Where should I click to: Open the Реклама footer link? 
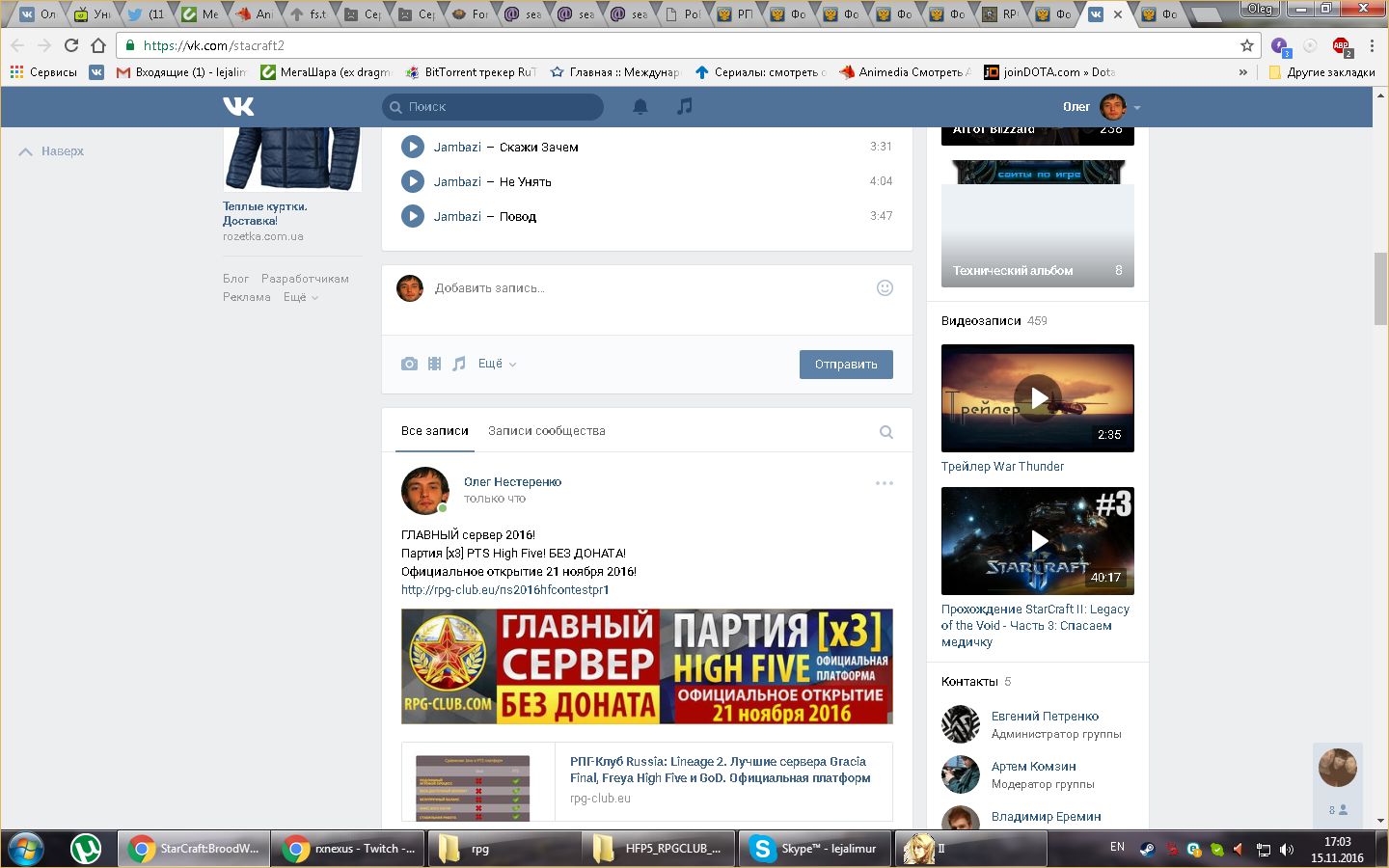click(x=247, y=297)
